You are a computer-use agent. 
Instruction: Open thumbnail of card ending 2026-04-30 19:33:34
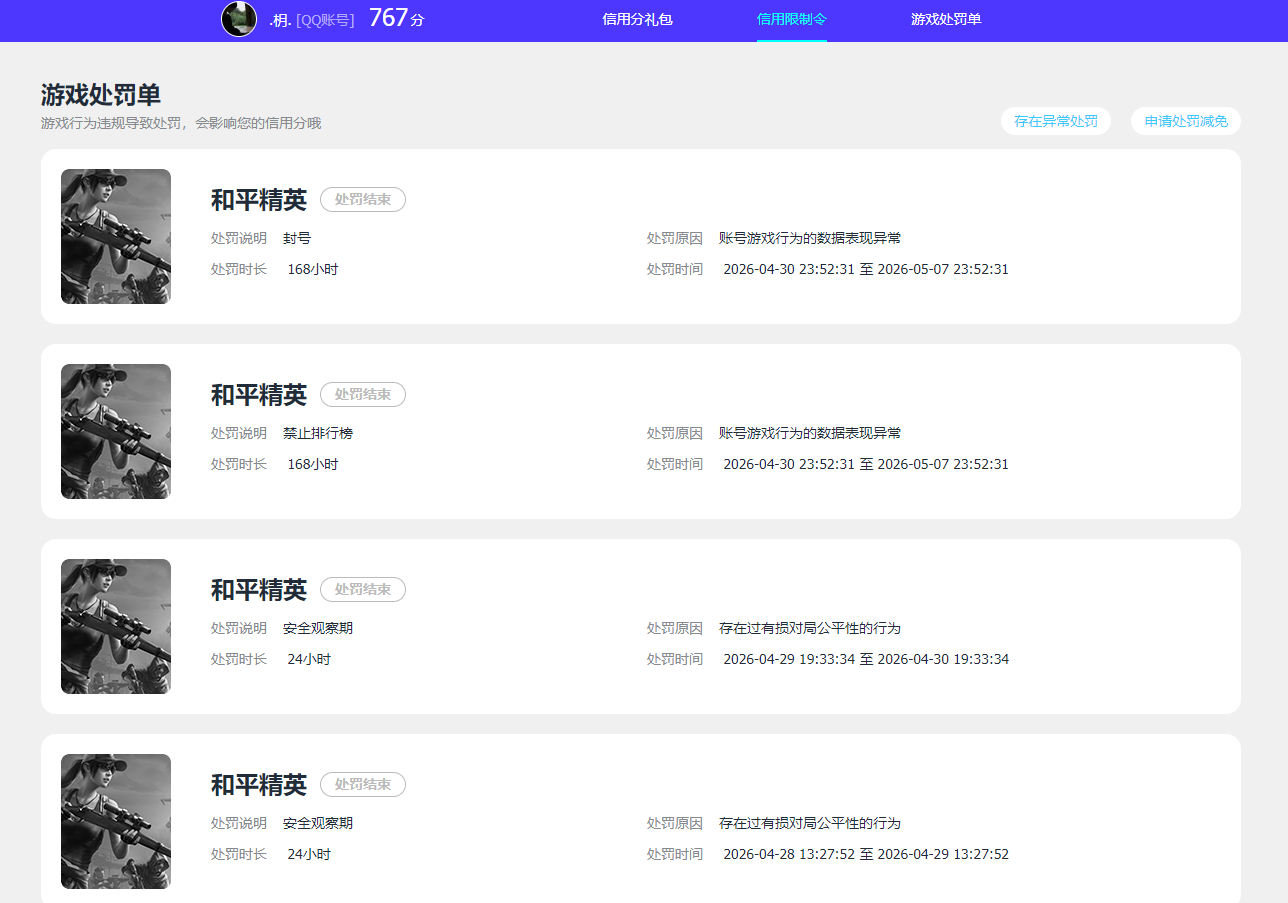click(x=116, y=626)
